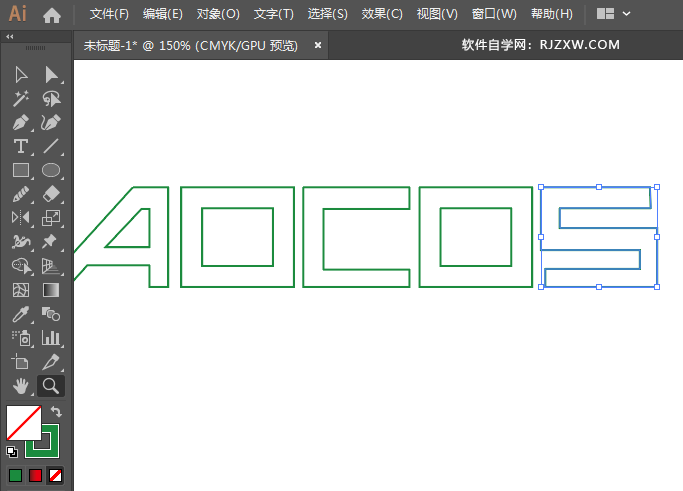Select the Eyedropper tool
Viewport: 683px width, 491px height.
pos(21,314)
